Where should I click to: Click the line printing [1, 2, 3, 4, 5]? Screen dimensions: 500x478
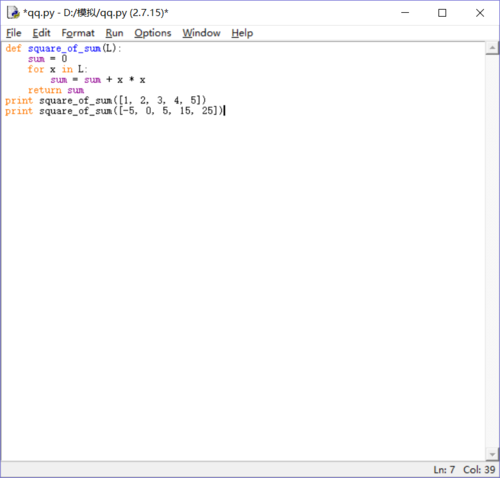click(106, 101)
